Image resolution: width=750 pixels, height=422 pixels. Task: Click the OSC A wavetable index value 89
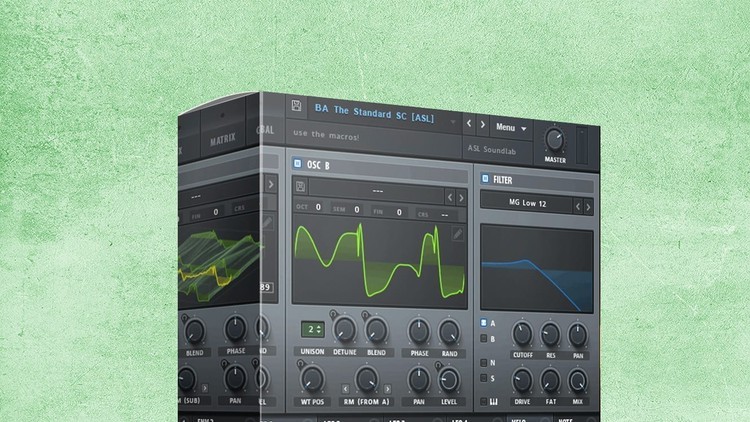(x=266, y=287)
